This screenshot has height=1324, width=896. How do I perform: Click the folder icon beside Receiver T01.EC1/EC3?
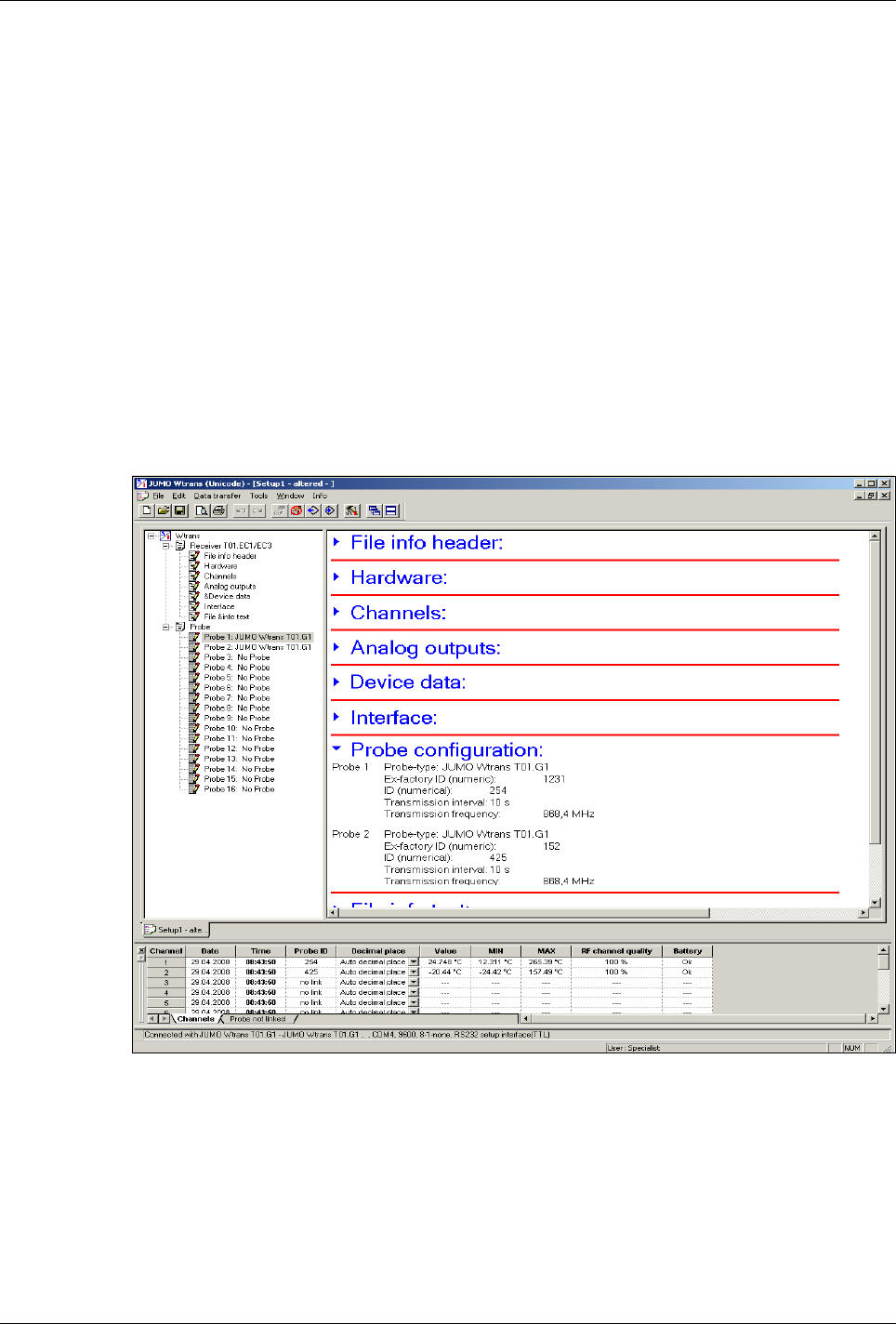coord(180,546)
